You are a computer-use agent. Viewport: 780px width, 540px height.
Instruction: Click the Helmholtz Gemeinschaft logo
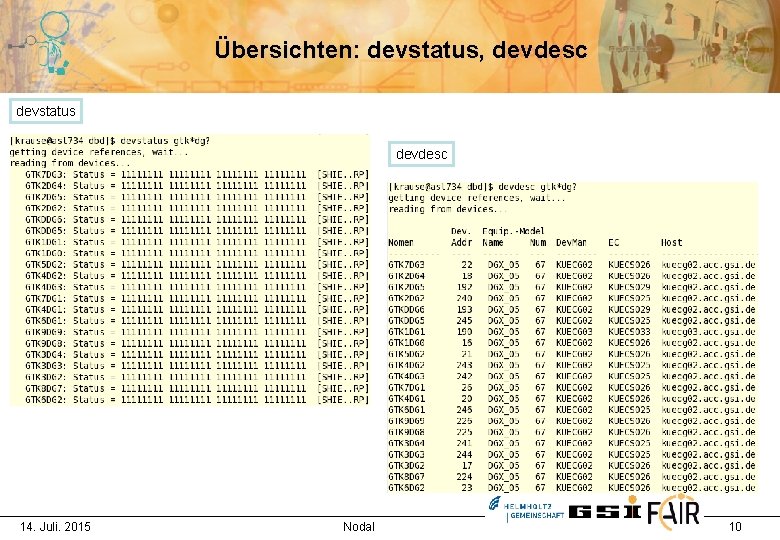click(526, 510)
